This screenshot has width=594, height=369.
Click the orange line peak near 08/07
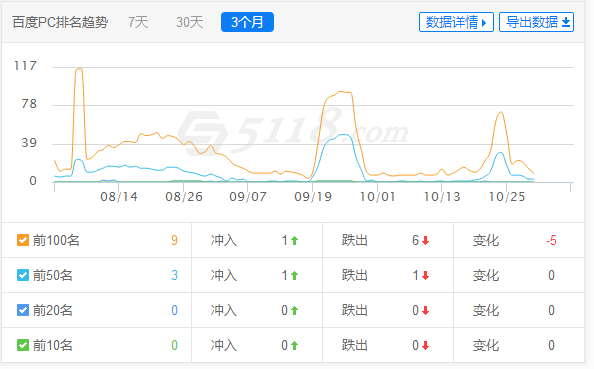pyautogui.click(x=79, y=69)
